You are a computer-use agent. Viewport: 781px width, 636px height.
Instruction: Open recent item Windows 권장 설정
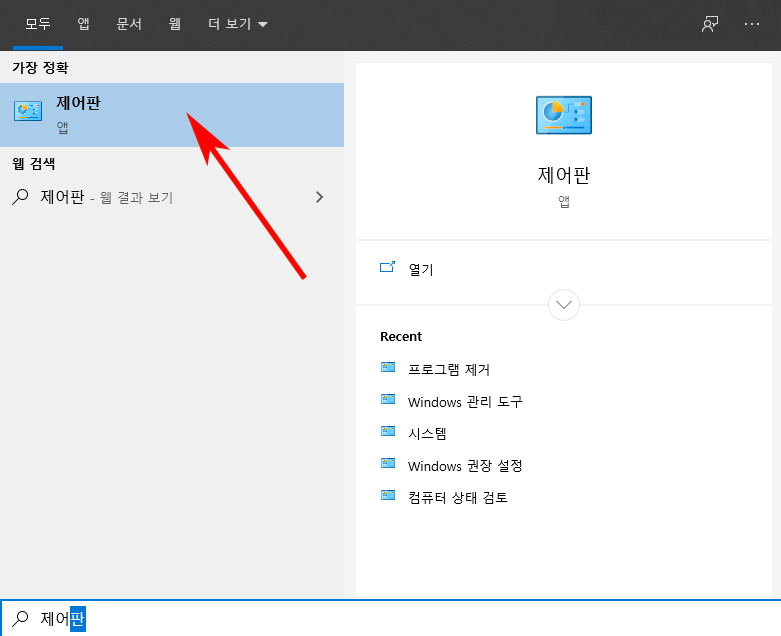[x=465, y=466]
